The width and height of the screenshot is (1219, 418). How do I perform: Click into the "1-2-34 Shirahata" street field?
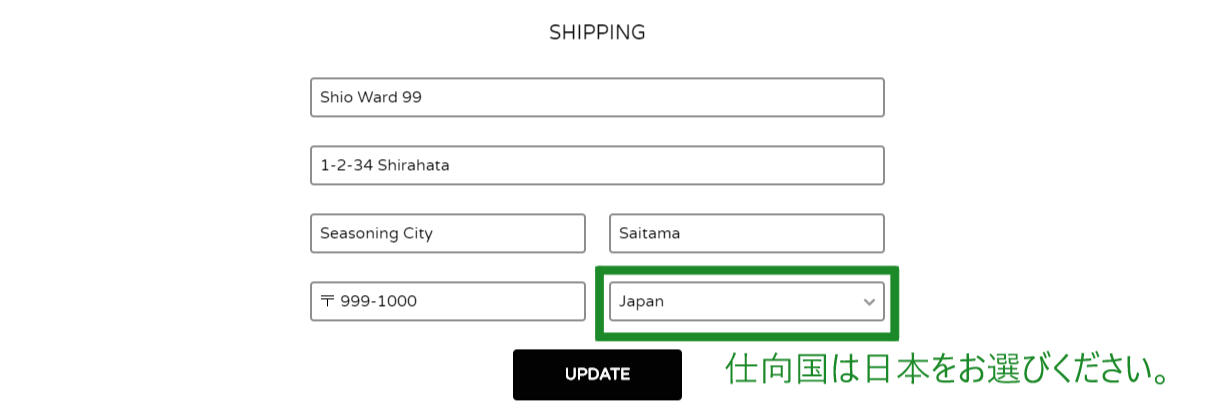point(597,166)
